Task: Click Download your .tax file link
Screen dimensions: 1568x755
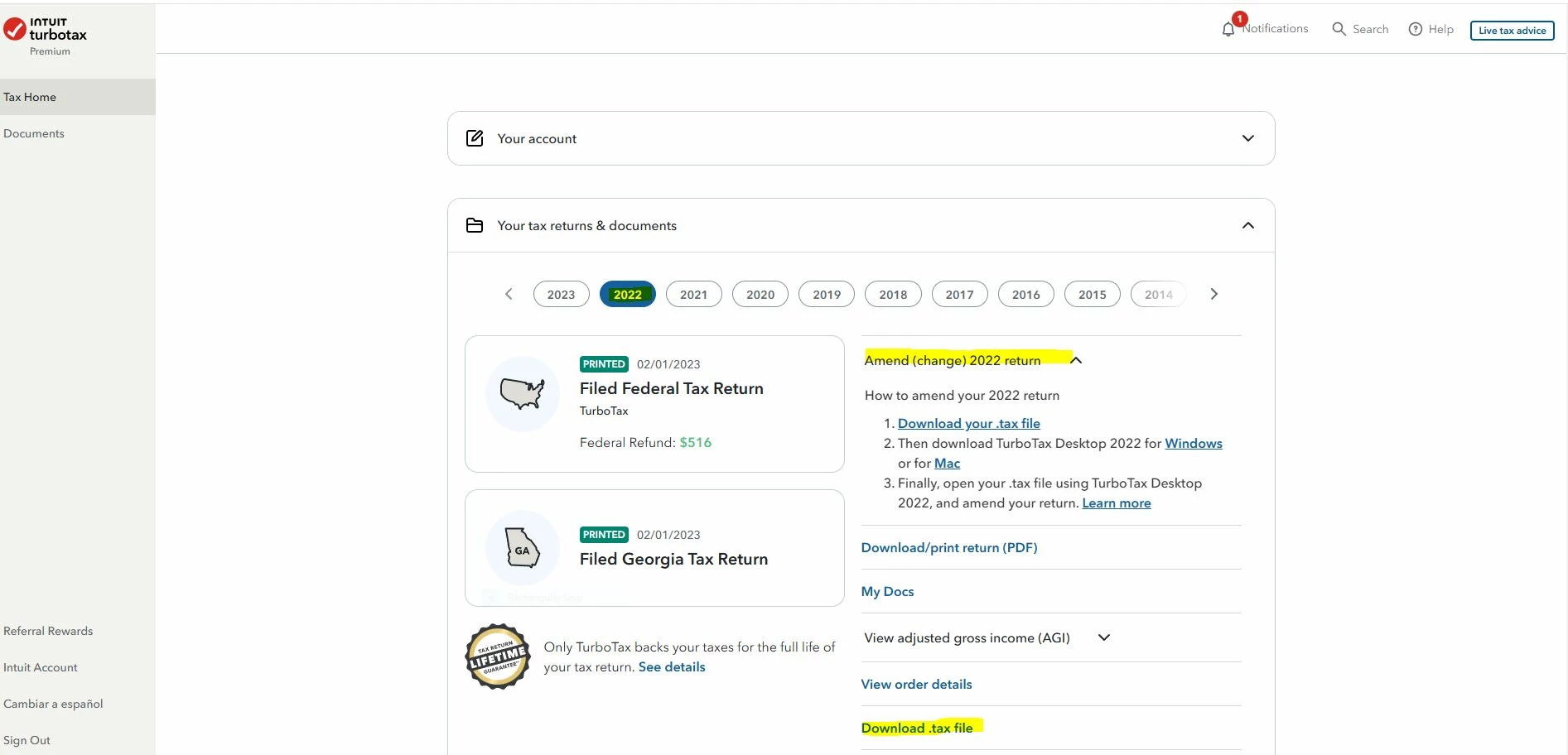Action: 968,423
